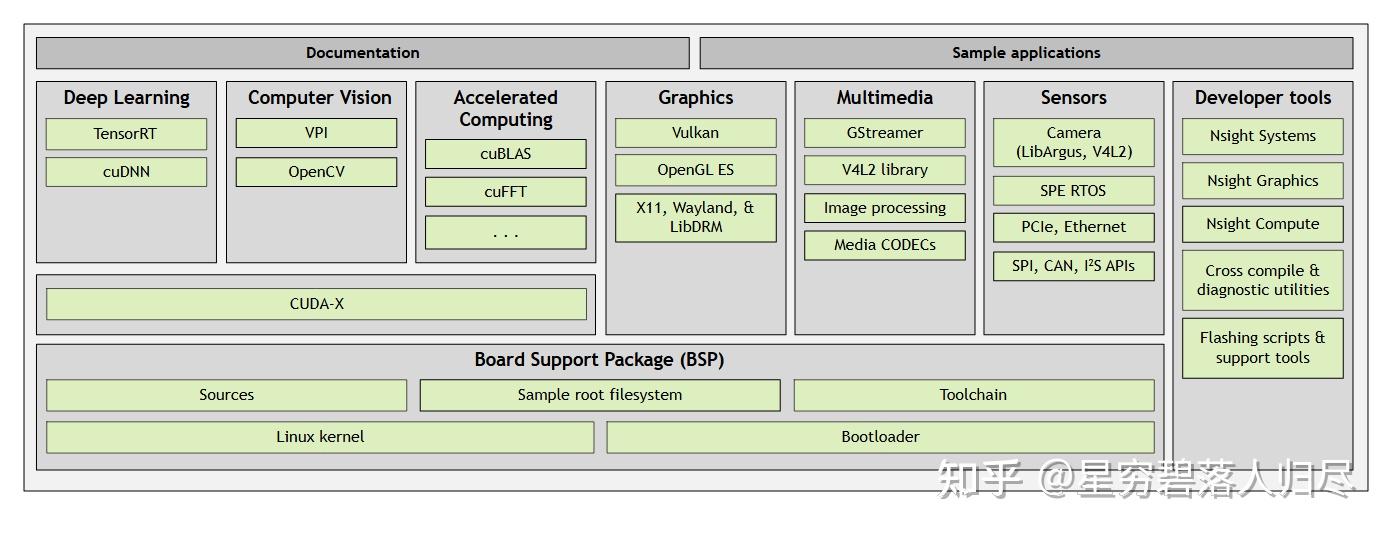The width and height of the screenshot is (1392, 537).
Task: Open the Sample applications bar
Action: [1026, 53]
